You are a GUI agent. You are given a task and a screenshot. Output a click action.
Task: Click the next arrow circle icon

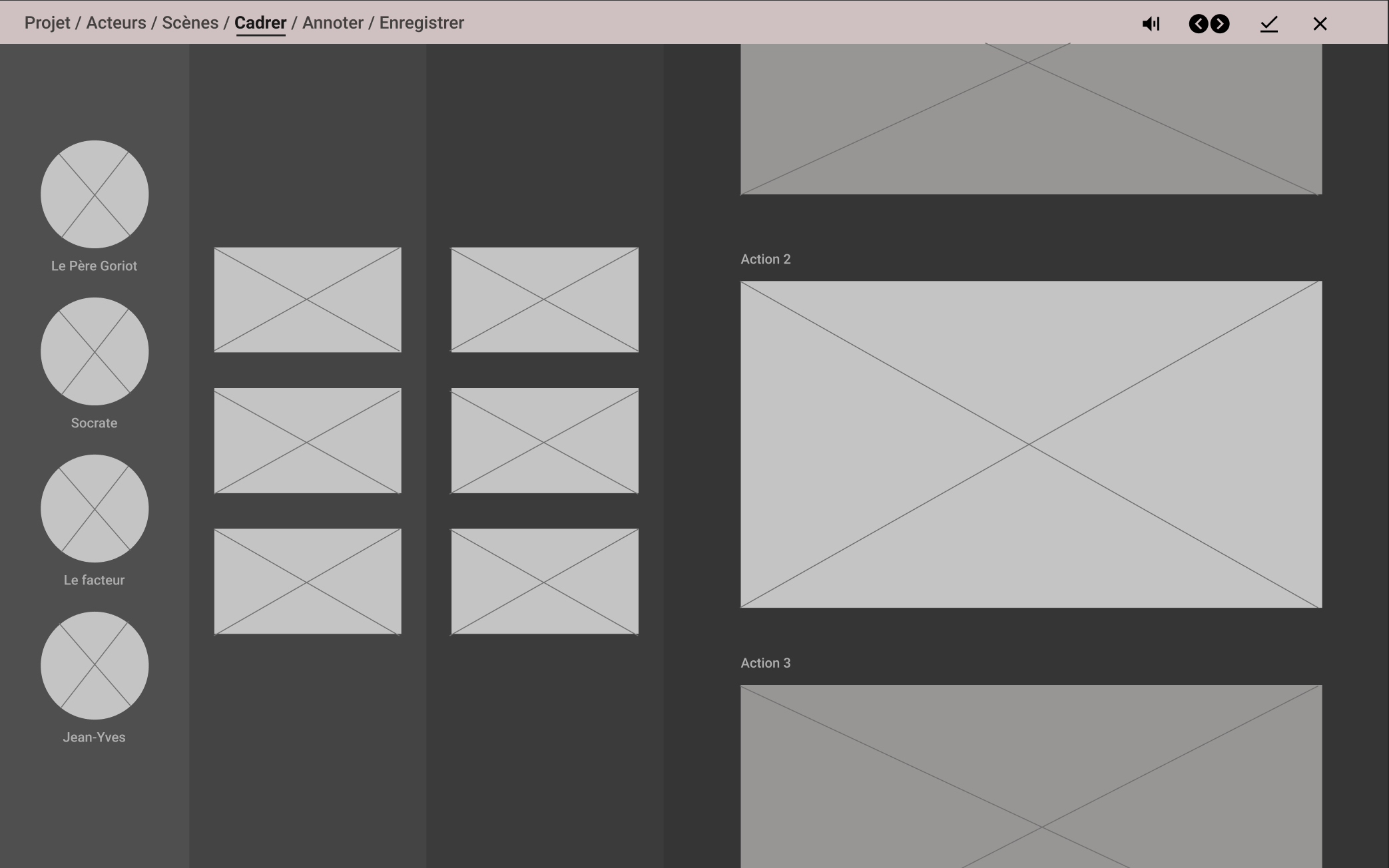[1220, 24]
